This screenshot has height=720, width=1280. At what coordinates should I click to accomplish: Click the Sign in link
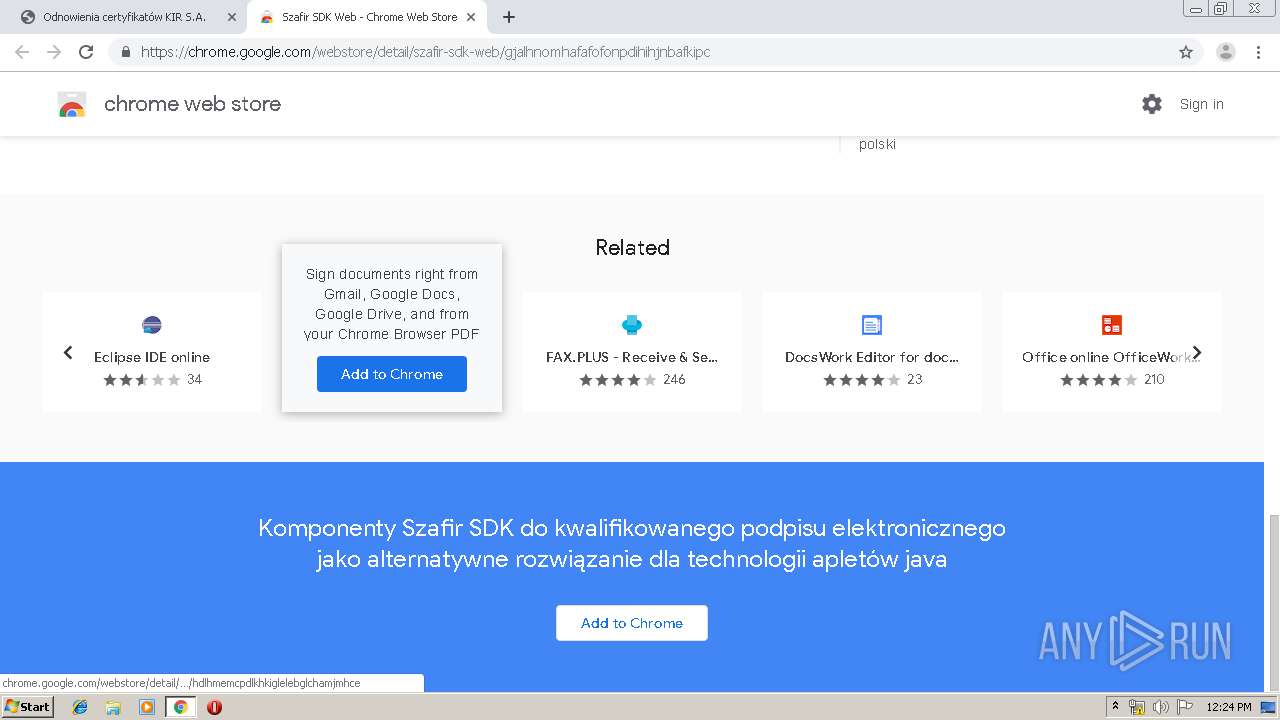(x=1201, y=104)
